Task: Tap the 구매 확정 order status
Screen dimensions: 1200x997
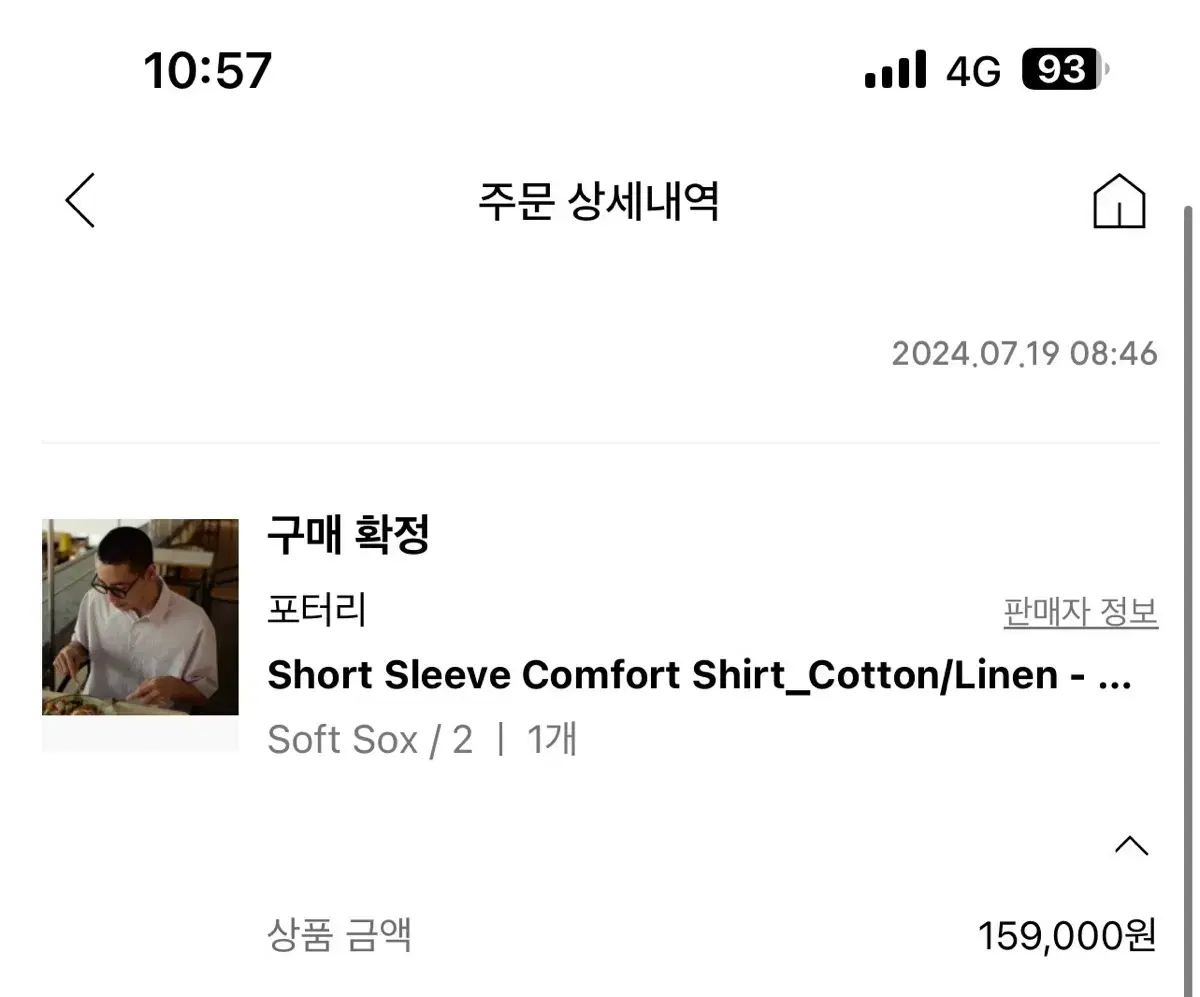Action: coord(348,536)
